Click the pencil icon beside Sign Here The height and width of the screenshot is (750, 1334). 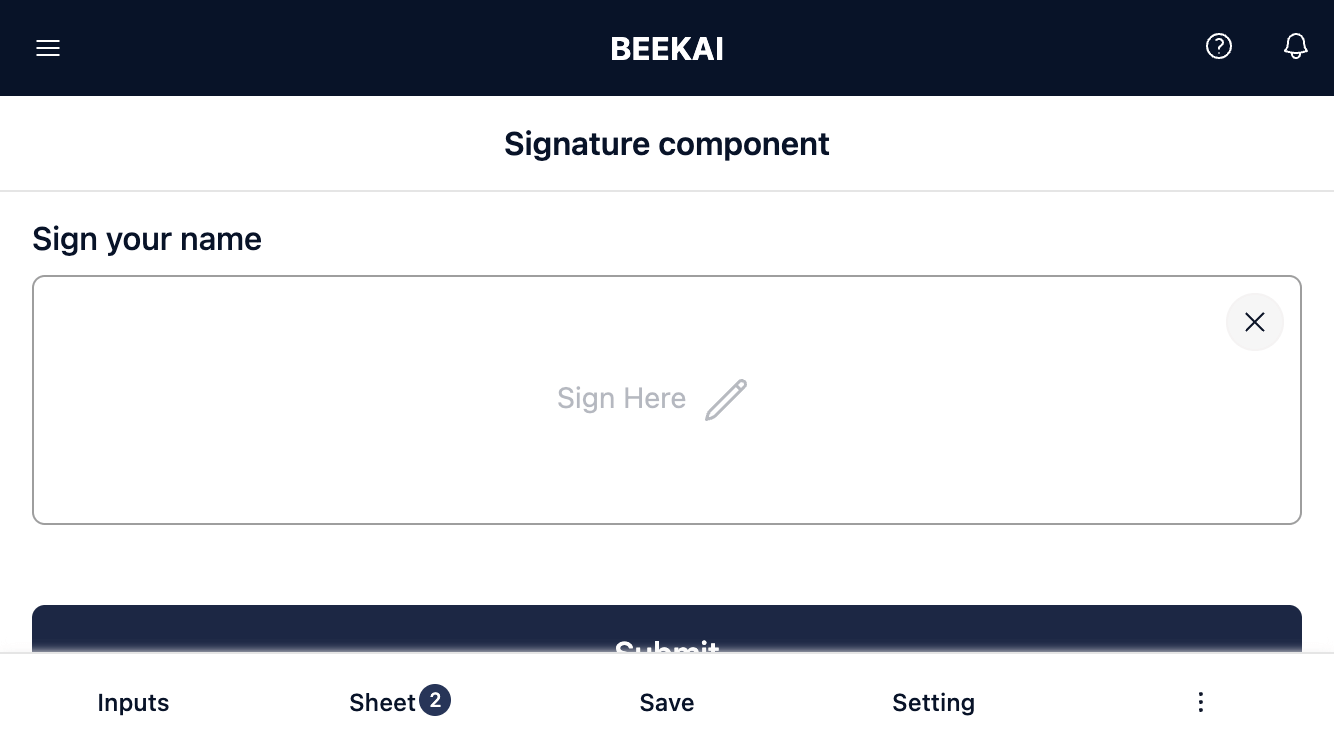point(726,400)
